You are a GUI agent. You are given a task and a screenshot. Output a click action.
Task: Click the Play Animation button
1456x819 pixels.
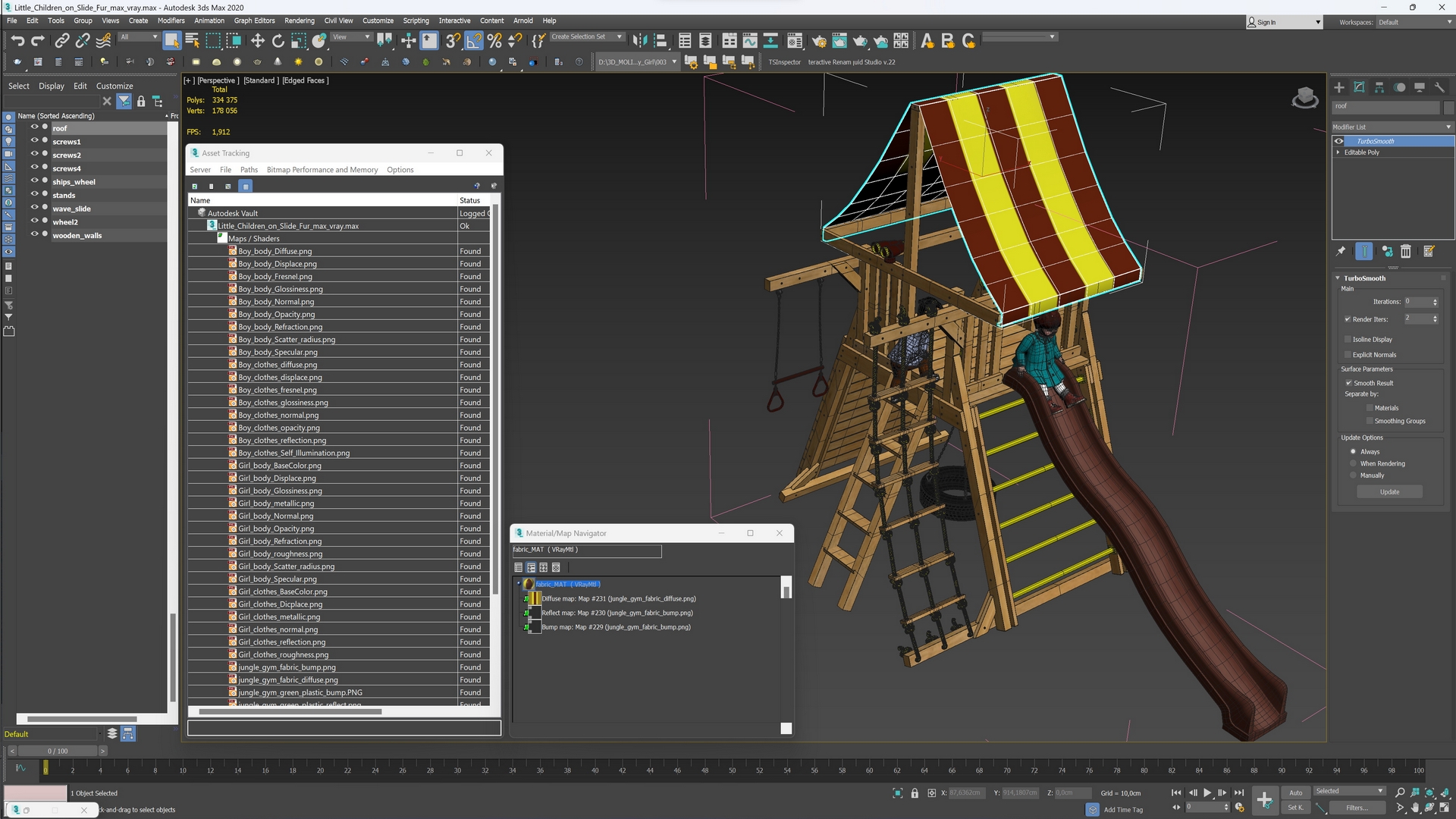pos(1207,792)
